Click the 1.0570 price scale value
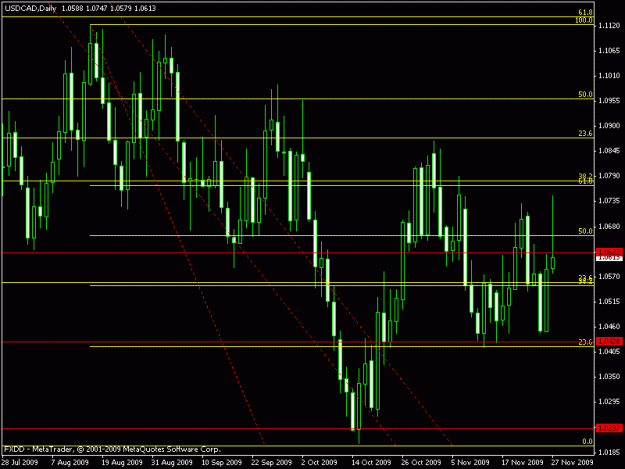 609,276
